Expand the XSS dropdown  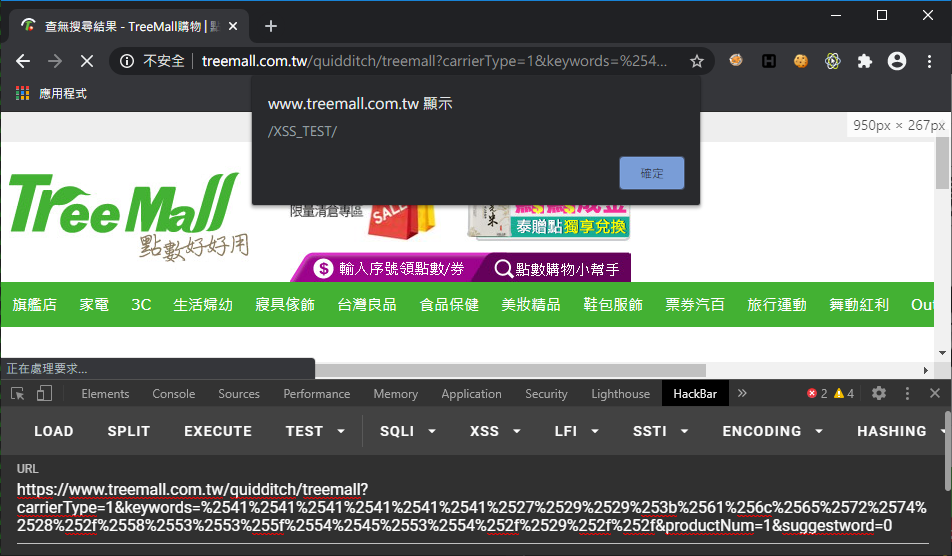495,431
